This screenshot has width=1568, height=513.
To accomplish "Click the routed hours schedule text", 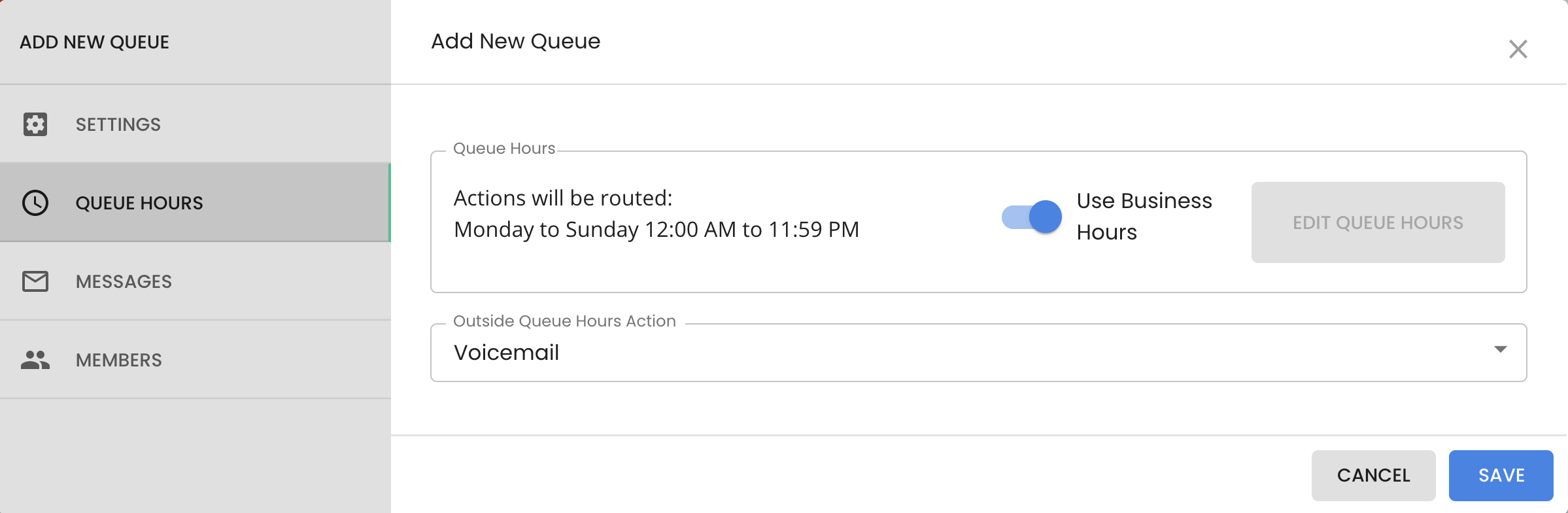I will tap(656, 230).
